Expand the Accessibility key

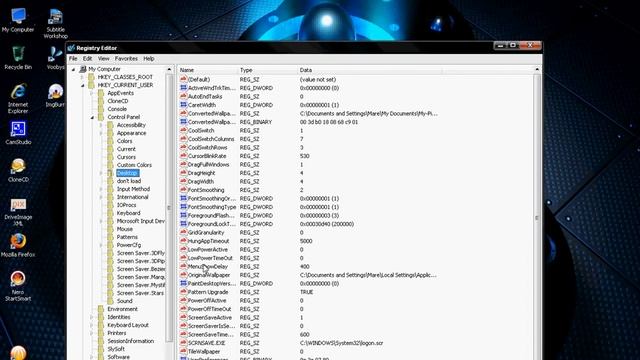pyautogui.click(x=101, y=125)
